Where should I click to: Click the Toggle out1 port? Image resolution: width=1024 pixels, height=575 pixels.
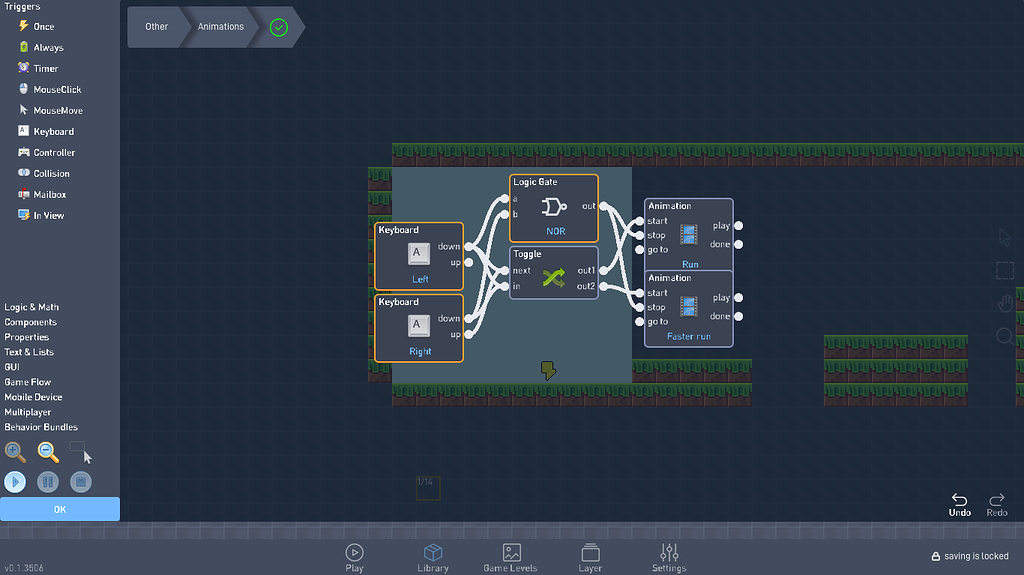(x=603, y=271)
